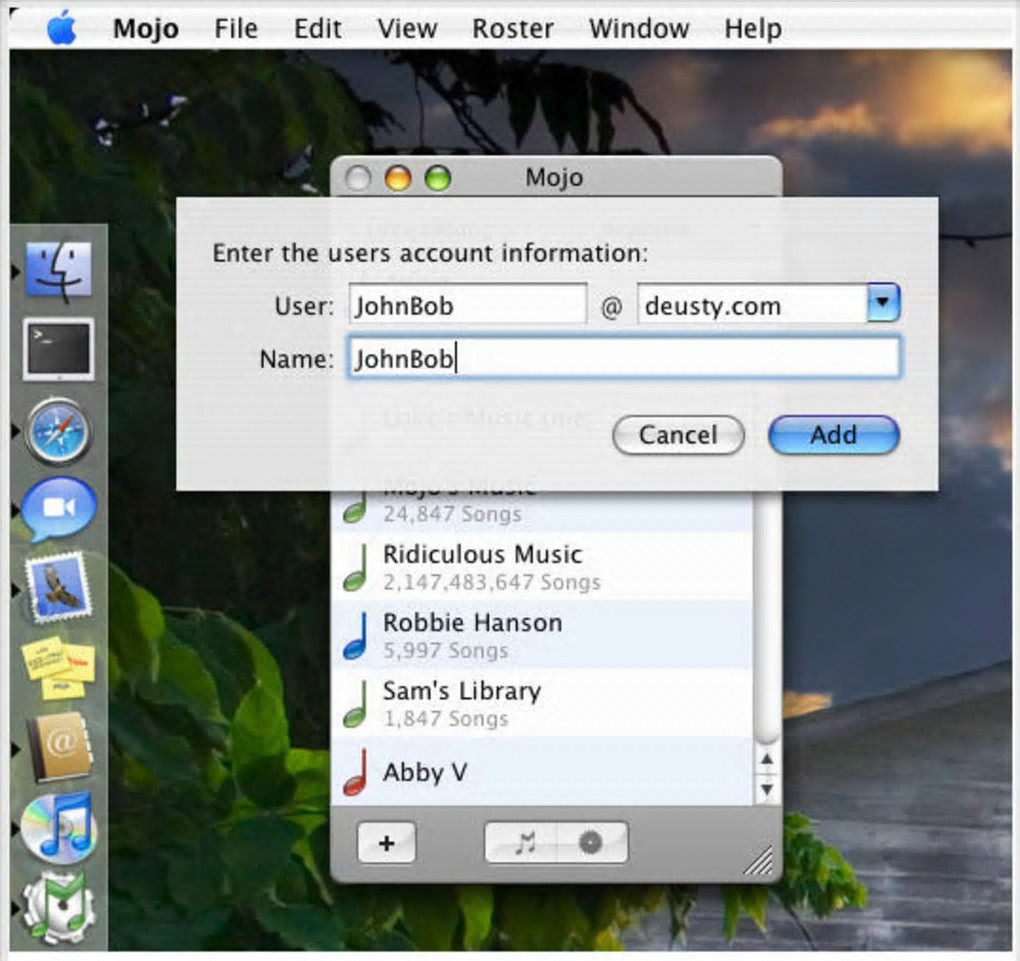The height and width of the screenshot is (961, 1020).
Task: Click the Cancel button
Action: click(x=678, y=435)
